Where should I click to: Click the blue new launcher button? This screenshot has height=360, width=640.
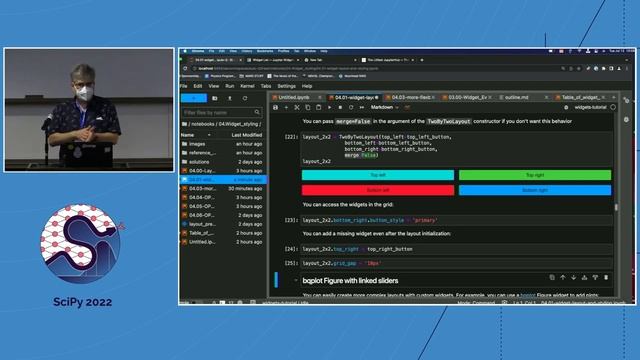click(x=194, y=98)
